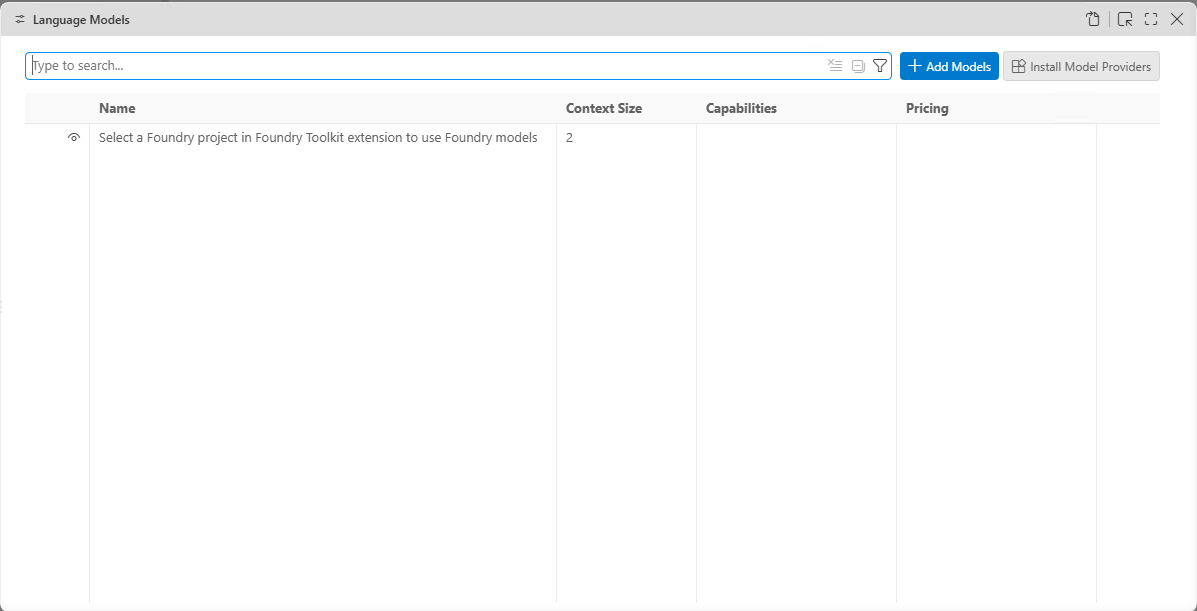1197x611 pixels.
Task: Click the Name column header
Action: [117, 108]
